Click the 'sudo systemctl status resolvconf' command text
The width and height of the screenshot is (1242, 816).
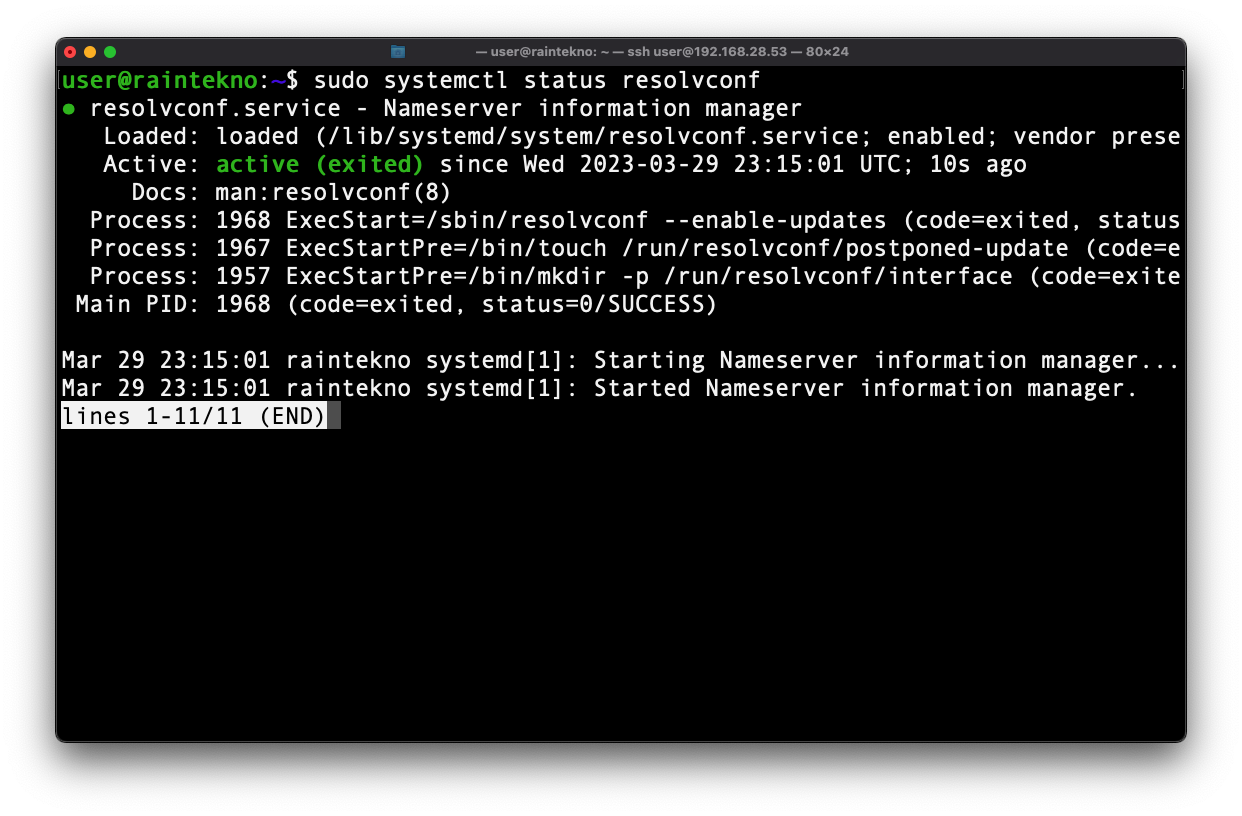tap(537, 80)
